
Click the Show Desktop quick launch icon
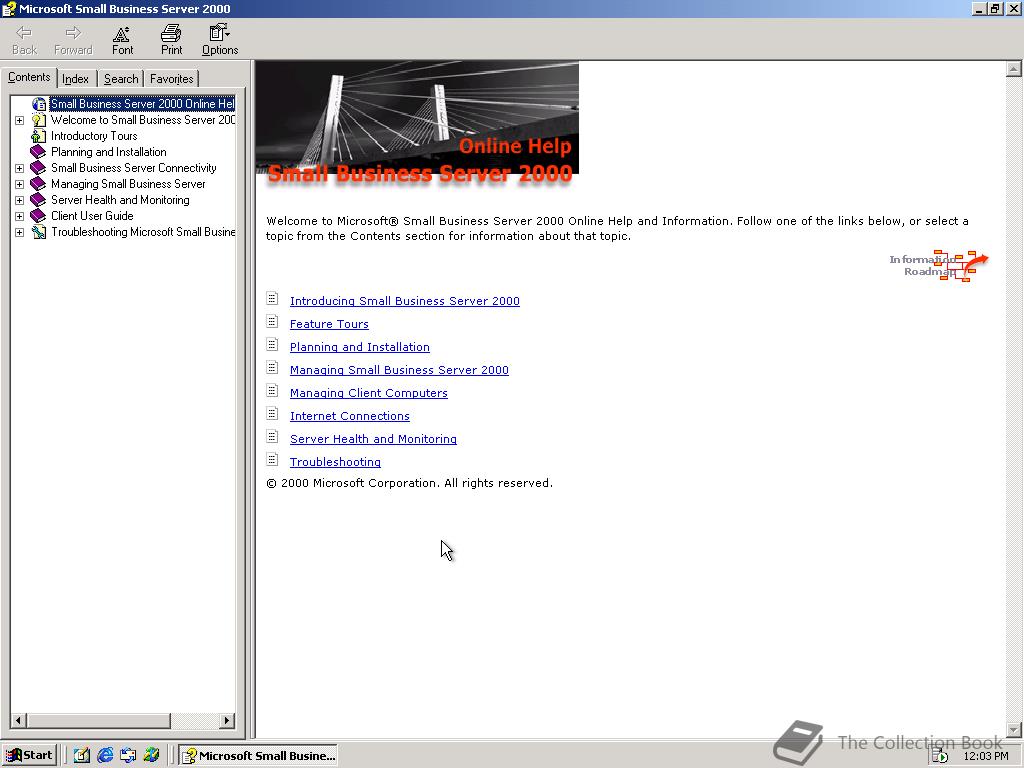point(82,756)
